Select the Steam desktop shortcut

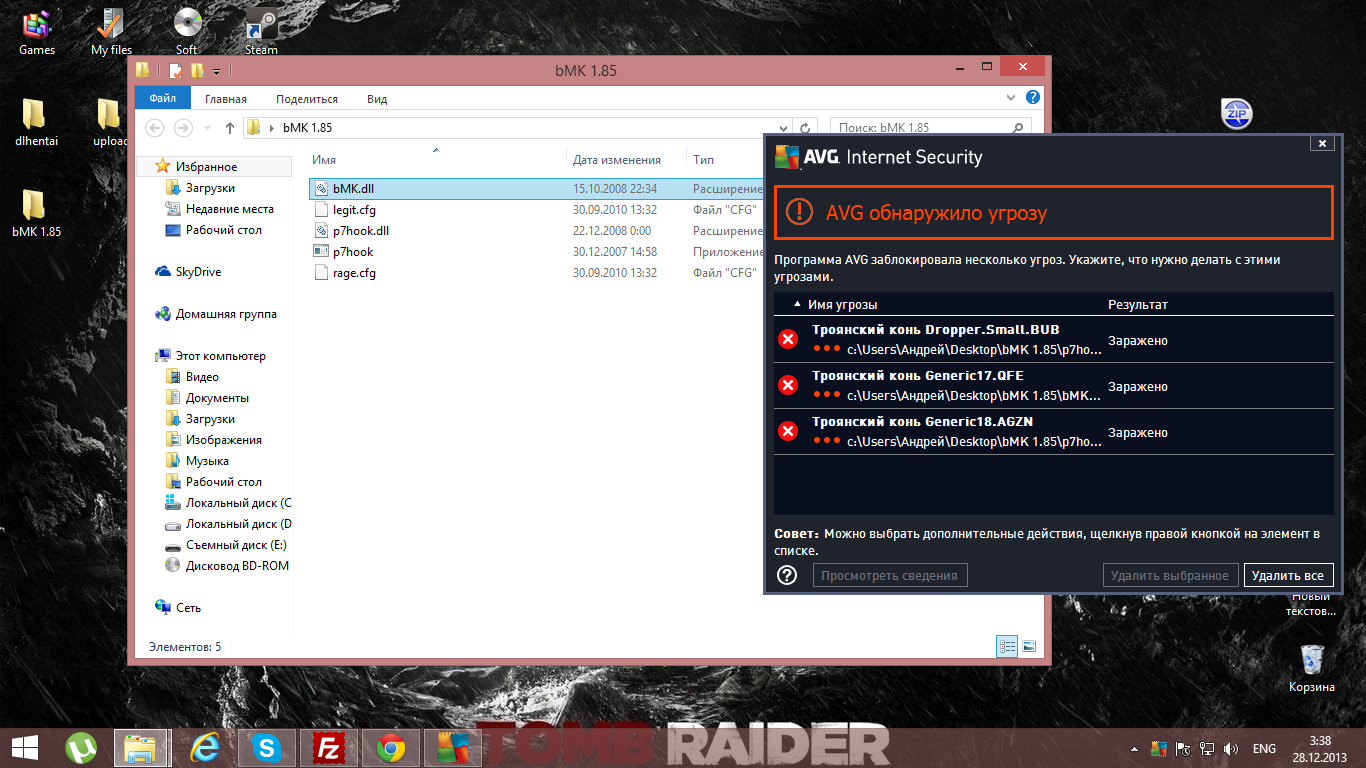point(261,30)
